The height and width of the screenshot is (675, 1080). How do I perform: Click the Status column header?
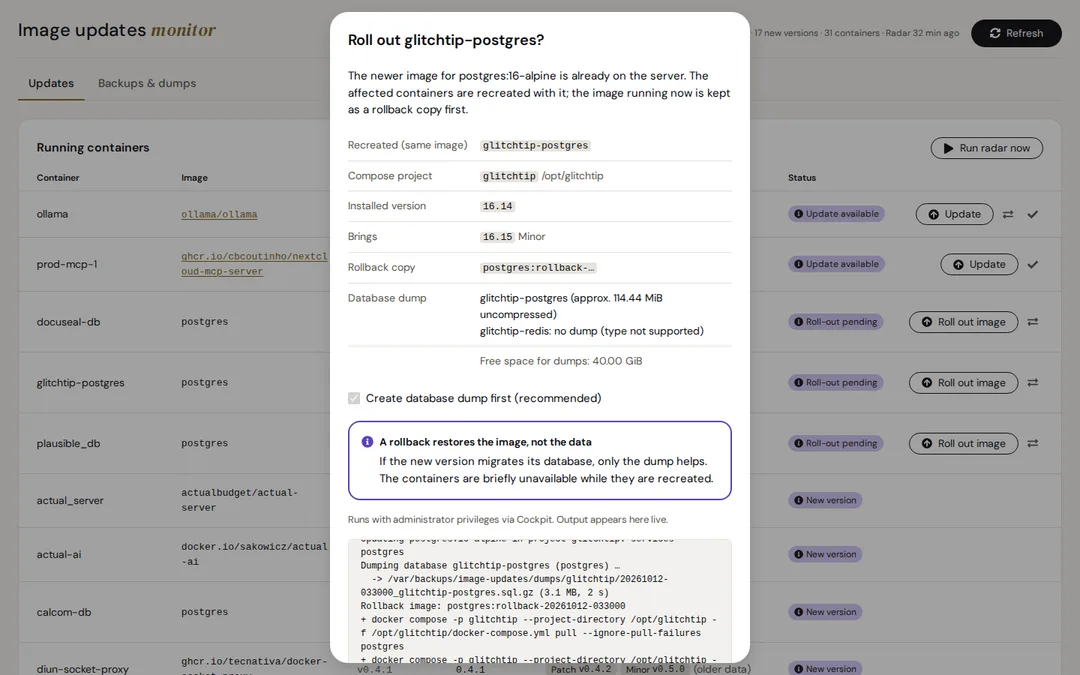coord(802,178)
